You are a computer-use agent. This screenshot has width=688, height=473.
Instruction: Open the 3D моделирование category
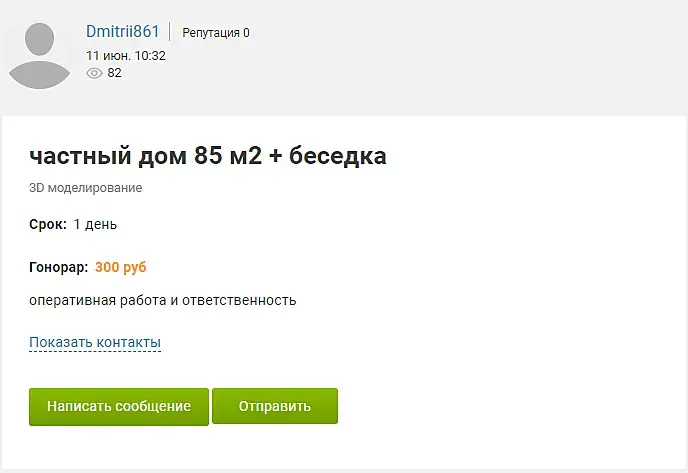[86, 188]
